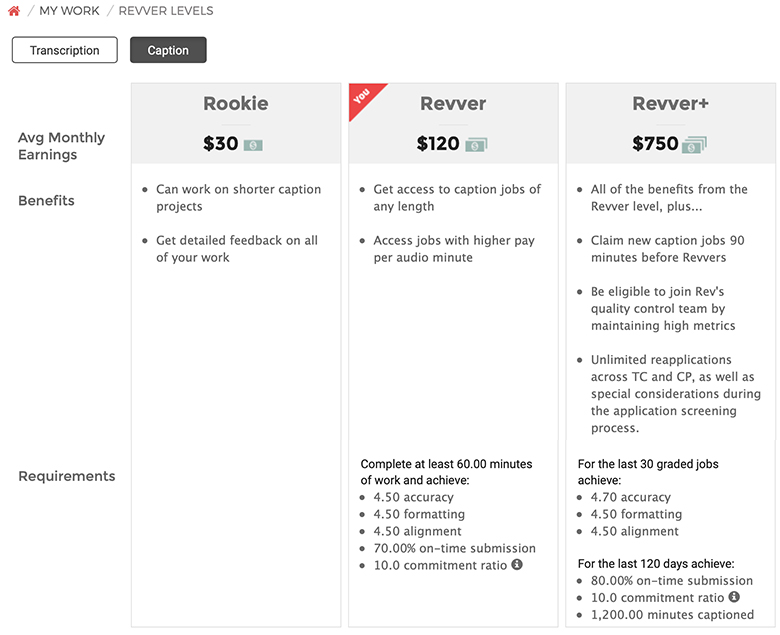Click the $750 average earnings amount
Viewport: 780px width, 635px height.
pos(655,144)
